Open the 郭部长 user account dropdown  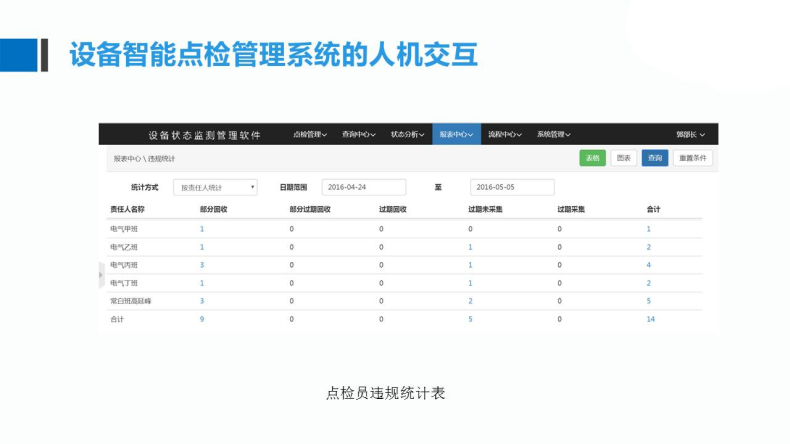coord(690,134)
